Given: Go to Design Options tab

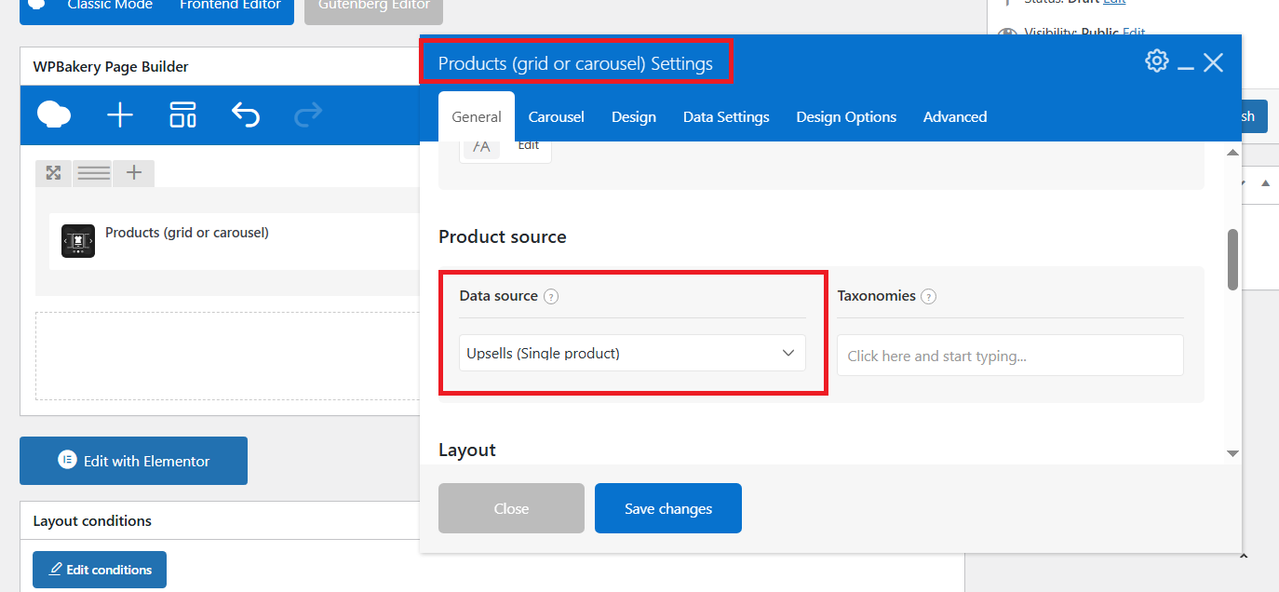Looking at the screenshot, I should (x=846, y=117).
